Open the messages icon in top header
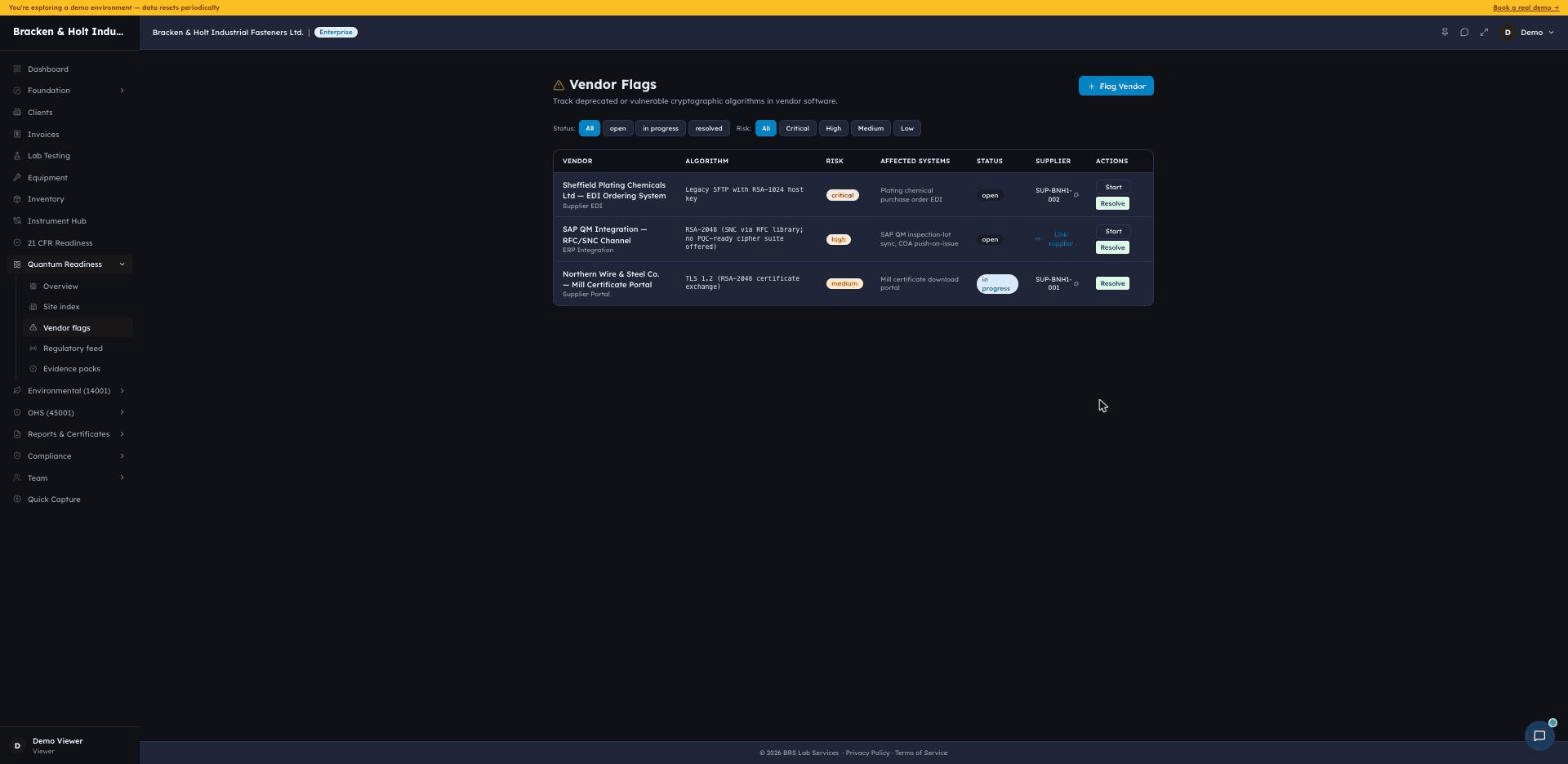This screenshot has height=764, width=1568. [1464, 32]
